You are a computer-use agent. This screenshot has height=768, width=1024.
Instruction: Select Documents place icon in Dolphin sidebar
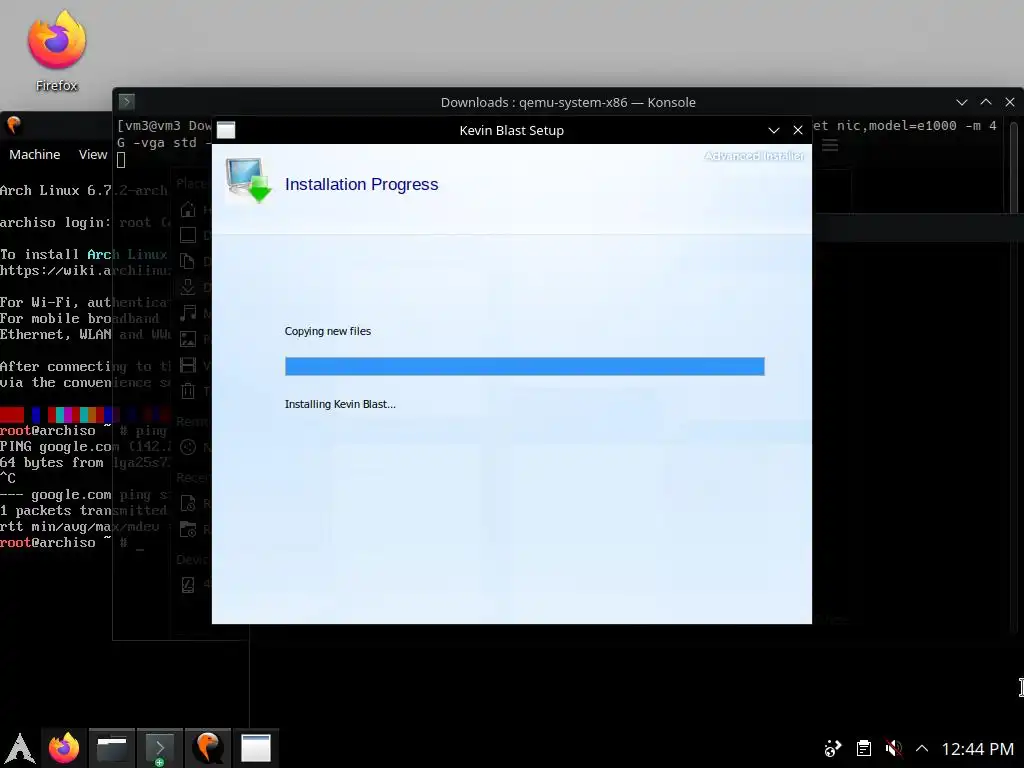pyautogui.click(x=188, y=261)
